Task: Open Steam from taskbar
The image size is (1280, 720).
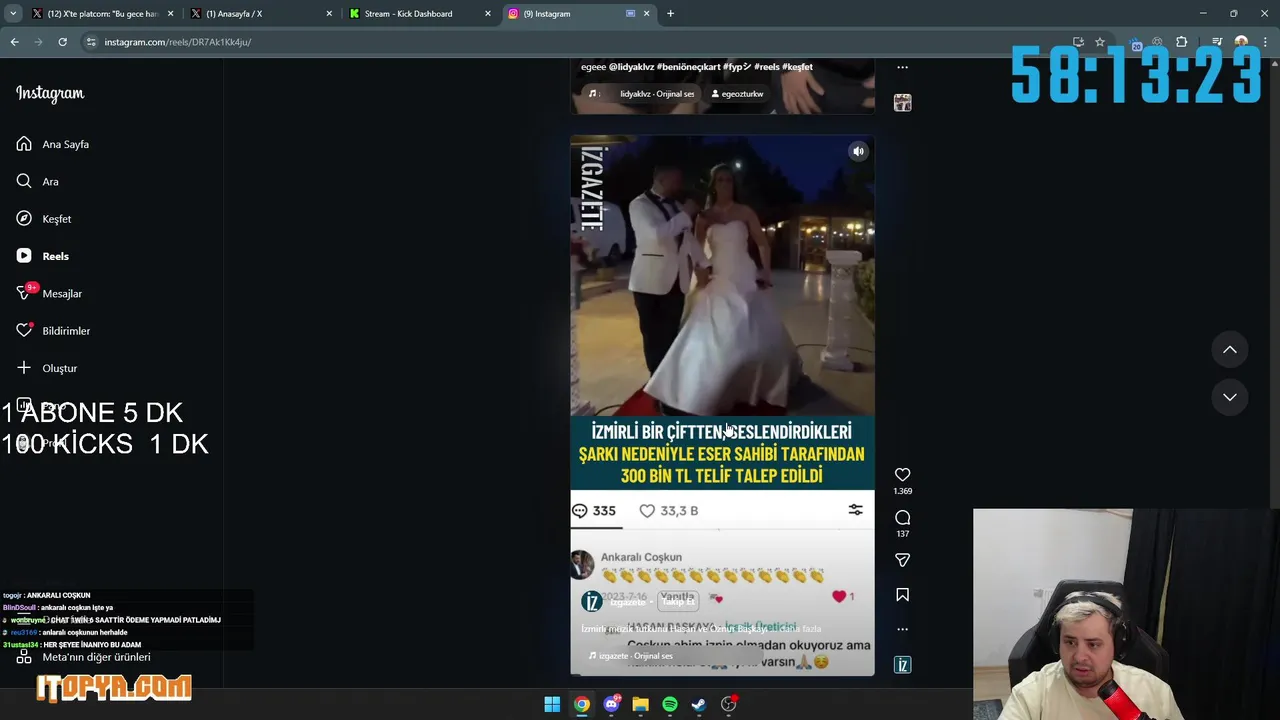Action: (699, 704)
